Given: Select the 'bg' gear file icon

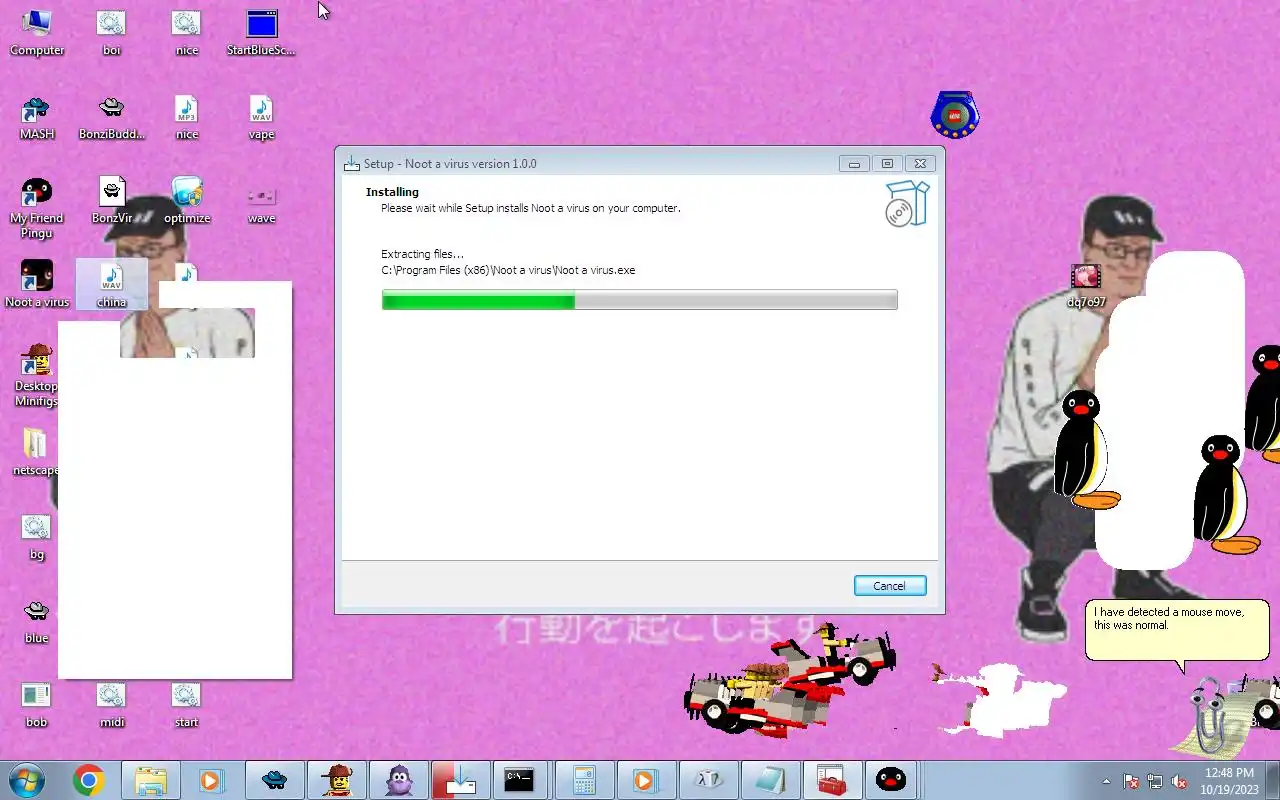Looking at the screenshot, I should tap(37, 537).
